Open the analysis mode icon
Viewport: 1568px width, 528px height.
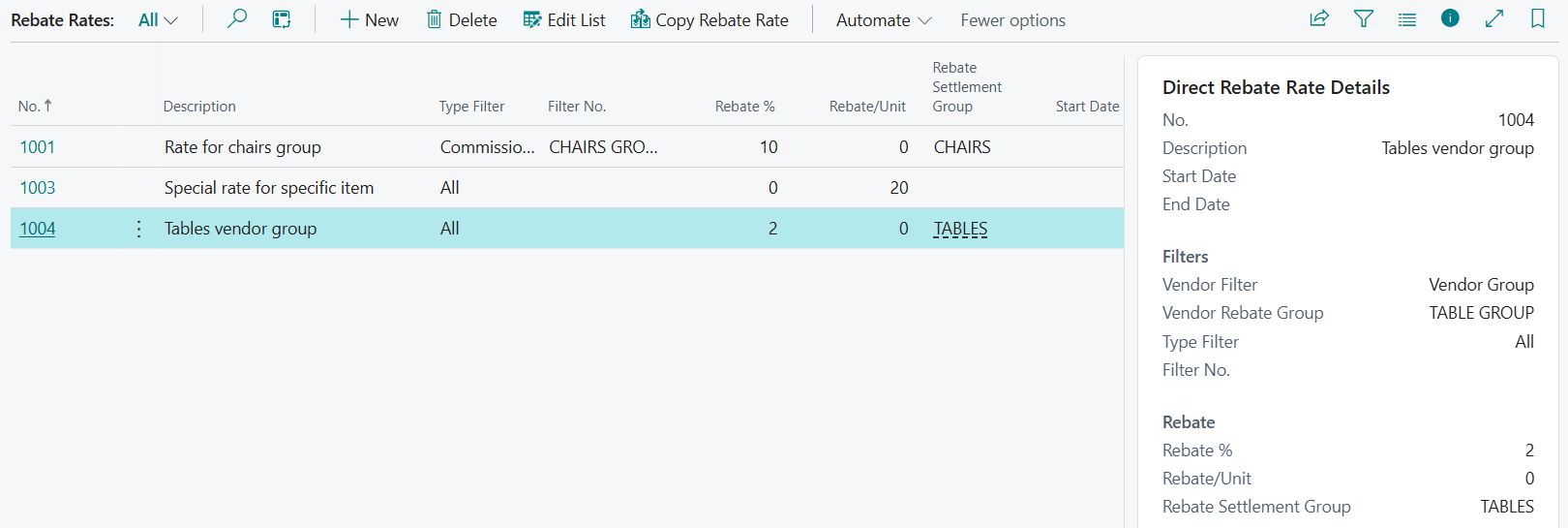point(282,19)
